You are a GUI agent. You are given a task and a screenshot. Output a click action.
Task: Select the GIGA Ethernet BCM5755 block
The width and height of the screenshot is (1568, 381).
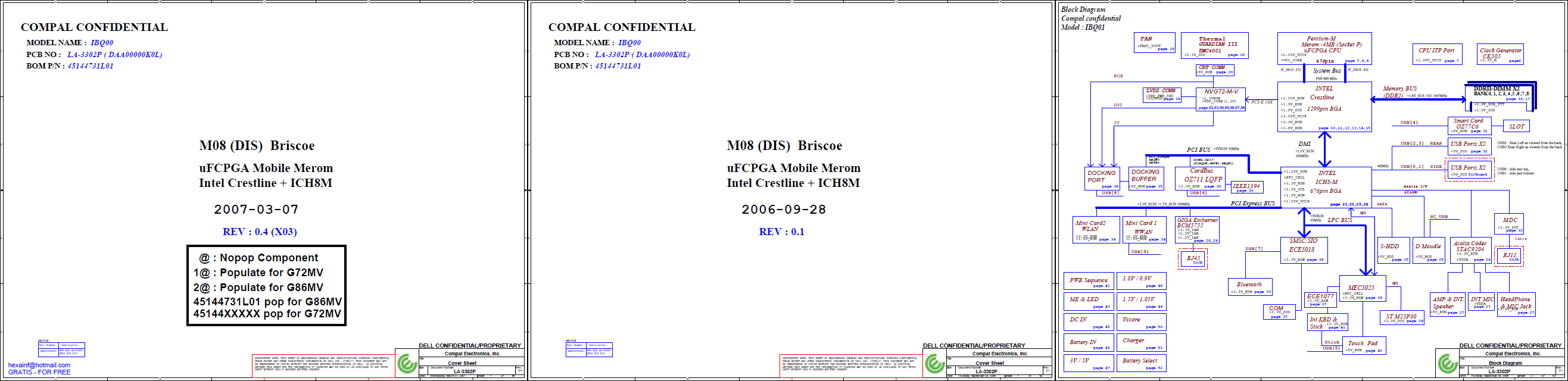point(1198,230)
